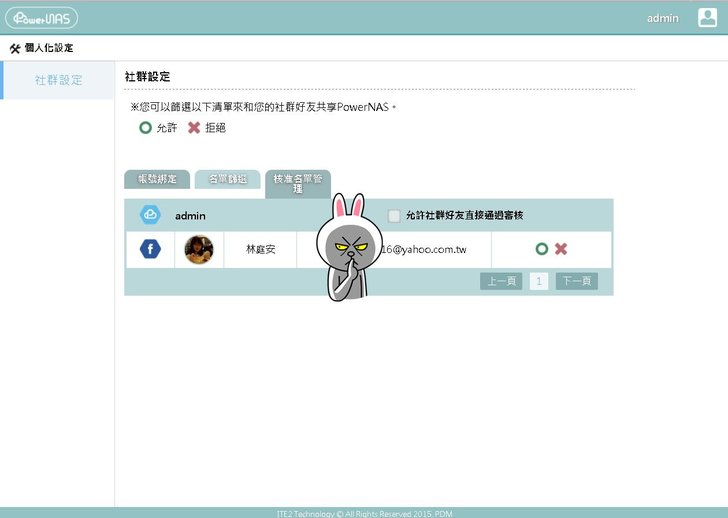Go to previous page with 上一頁
The image size is (728, 518).
click(501, 281)
